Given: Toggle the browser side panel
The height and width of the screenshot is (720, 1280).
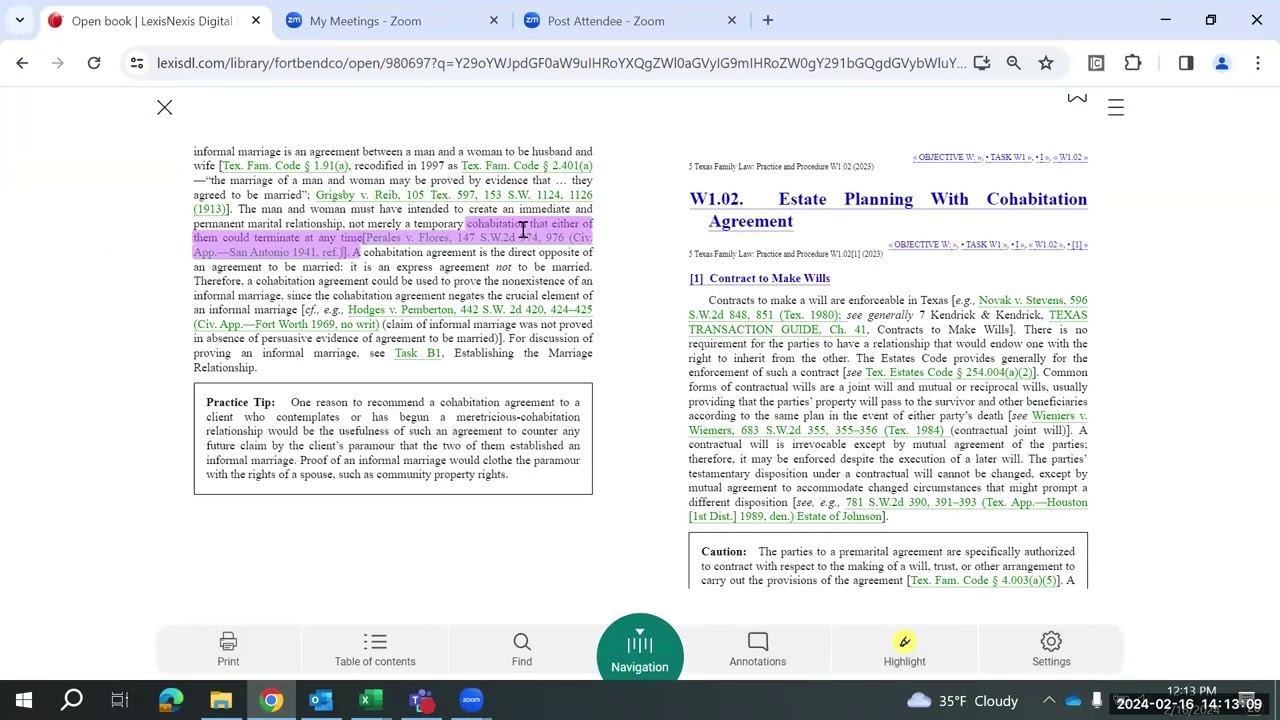Looking at the screenshot, I should pyautogui.click(x=1186, y=63).
